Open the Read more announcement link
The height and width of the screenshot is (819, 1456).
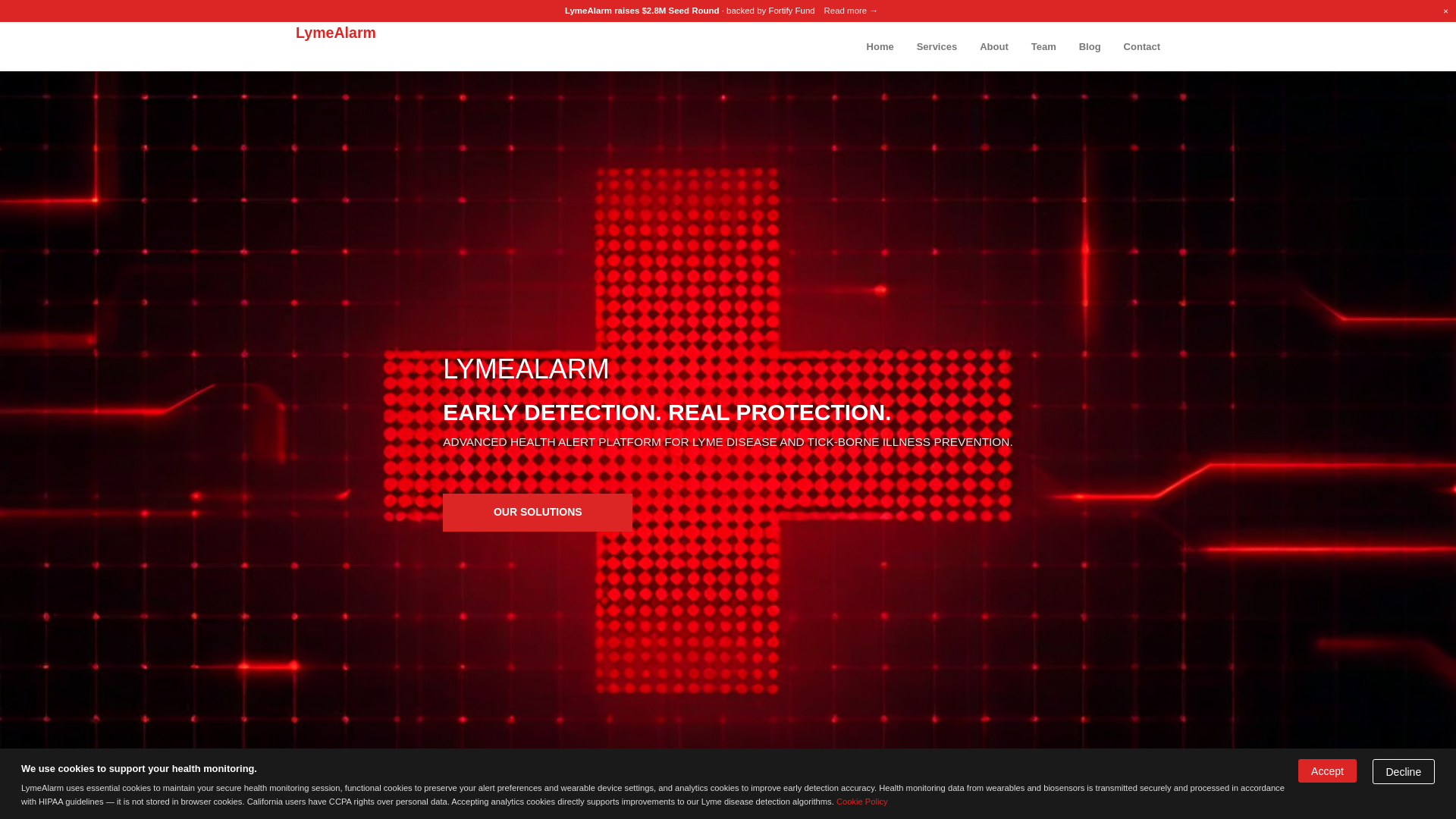850,11
